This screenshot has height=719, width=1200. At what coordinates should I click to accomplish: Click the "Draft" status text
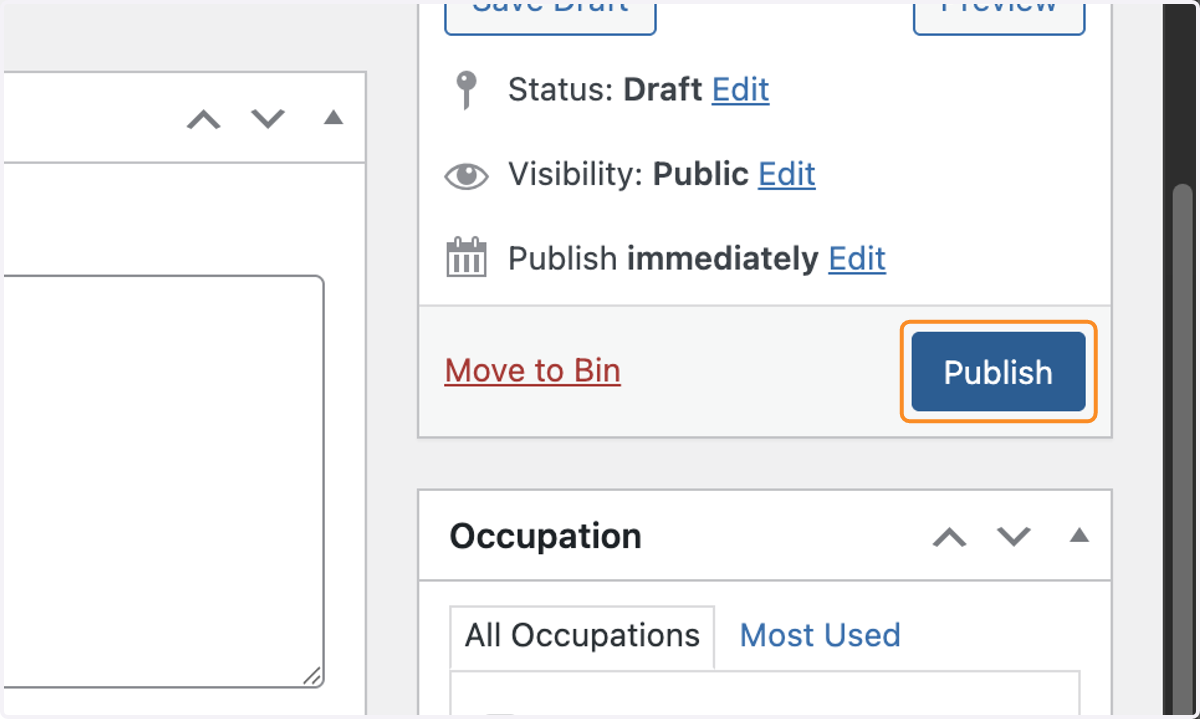click(x=662, y=90)
